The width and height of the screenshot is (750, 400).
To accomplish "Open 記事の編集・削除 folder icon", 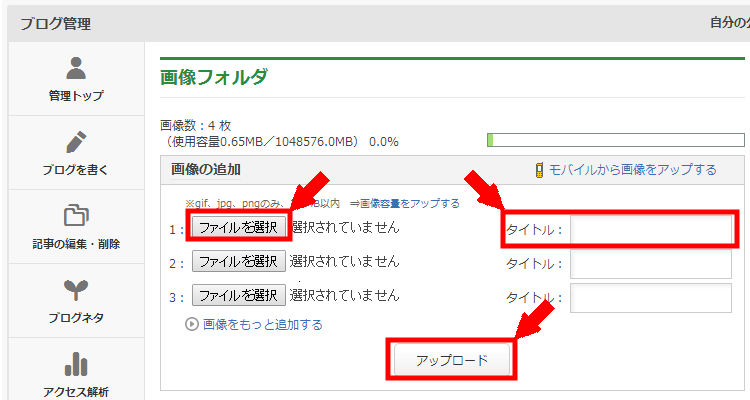I will pos(76,215).
